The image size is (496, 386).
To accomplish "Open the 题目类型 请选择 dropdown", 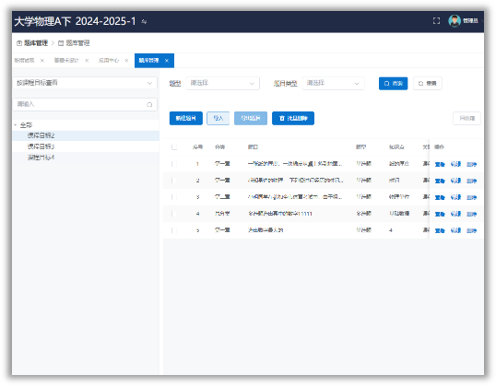I will (x=333, y=83).
